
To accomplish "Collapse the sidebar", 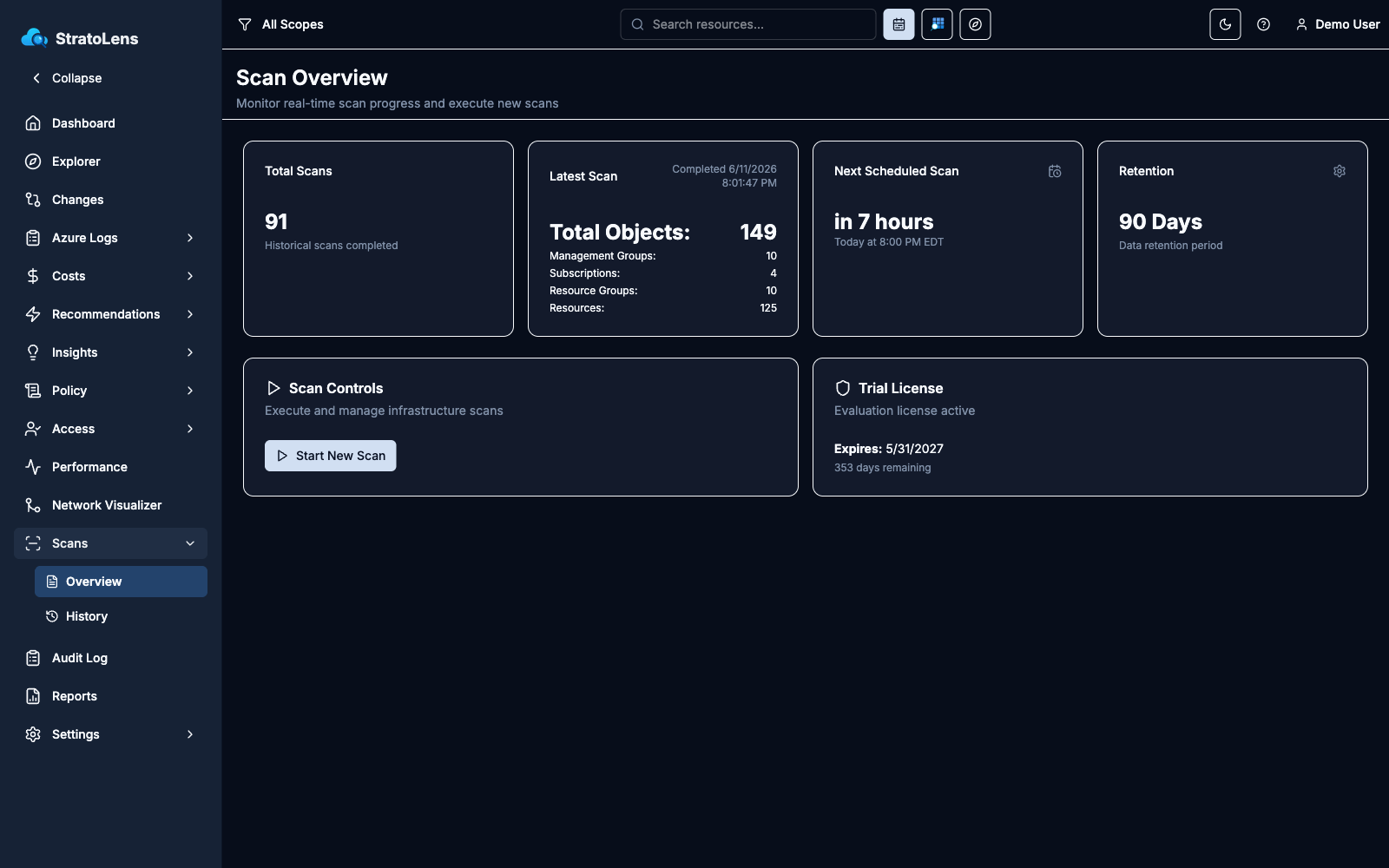I will pyautogui.click(x=67, y=78).
